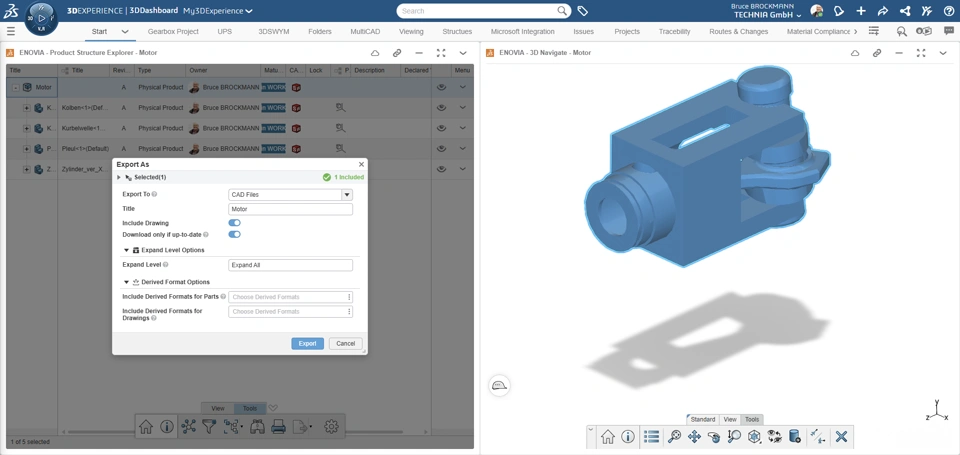Open hamburger menu at left of tab bar

(x=10, y=31)
